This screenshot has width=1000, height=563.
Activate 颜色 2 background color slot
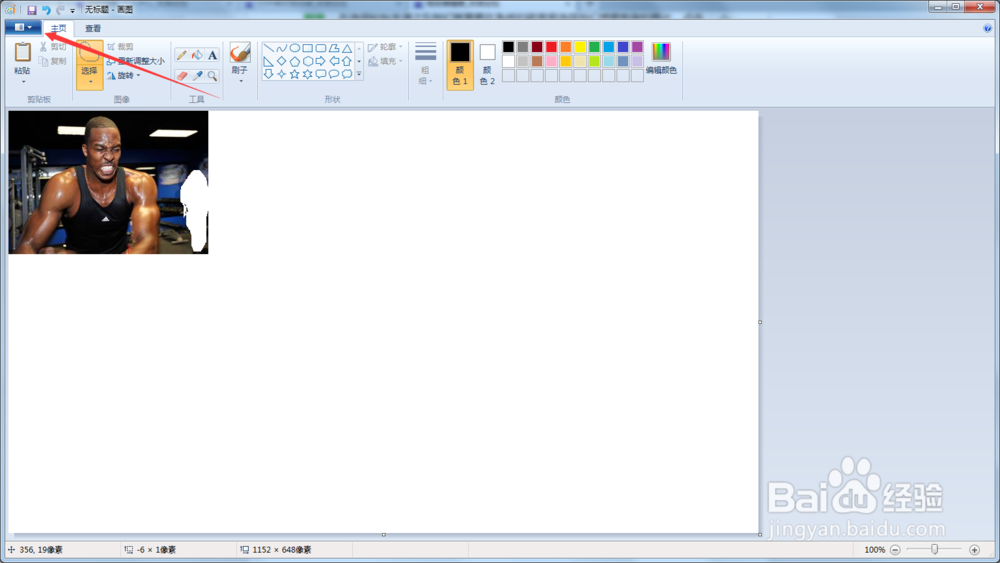487,65
